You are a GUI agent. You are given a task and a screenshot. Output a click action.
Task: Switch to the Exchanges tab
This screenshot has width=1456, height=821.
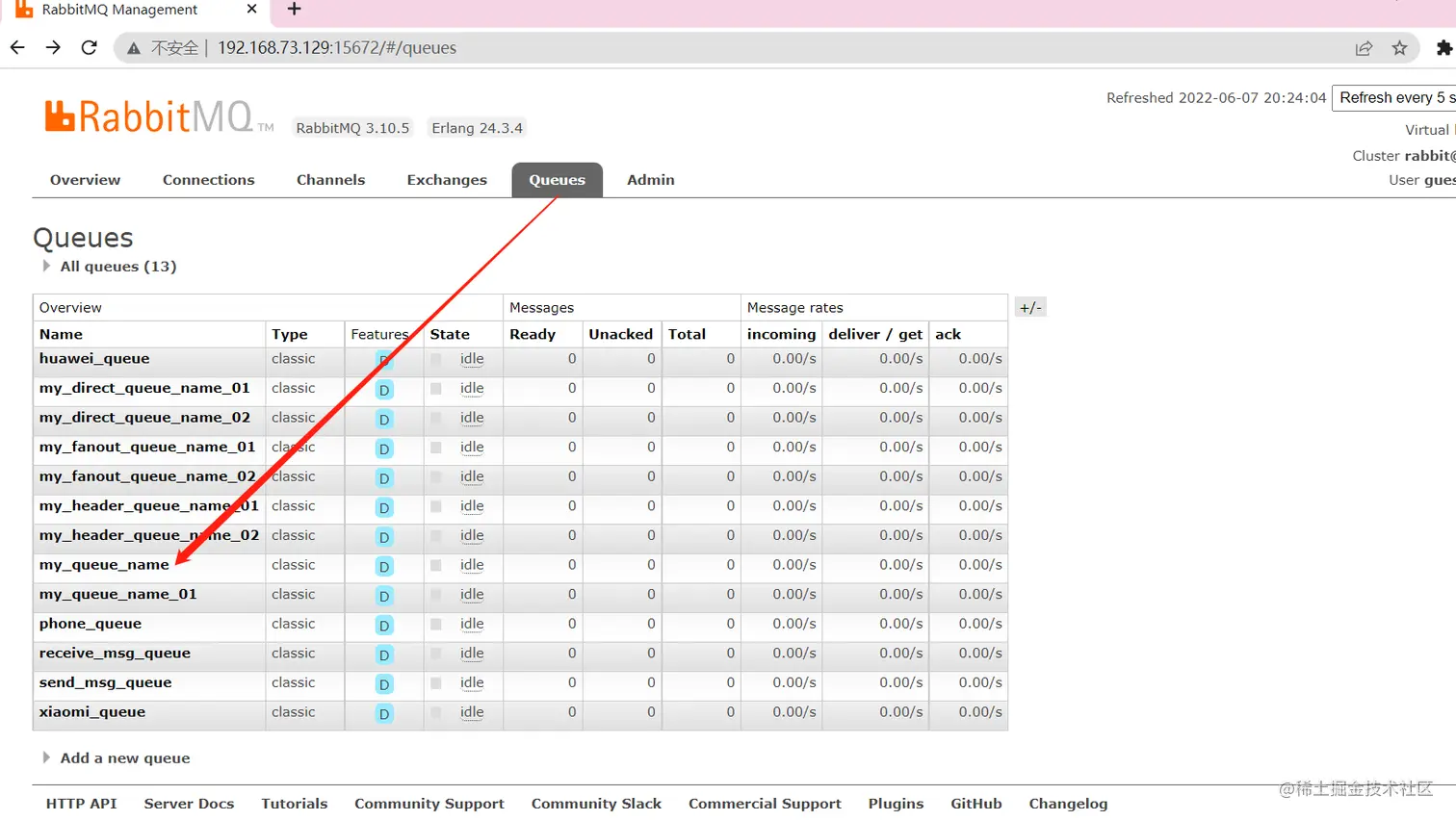click(x=447, y=180)
